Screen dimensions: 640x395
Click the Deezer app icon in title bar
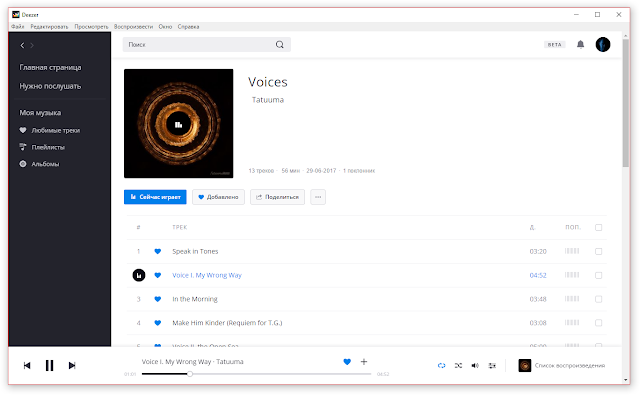[16, 15]
